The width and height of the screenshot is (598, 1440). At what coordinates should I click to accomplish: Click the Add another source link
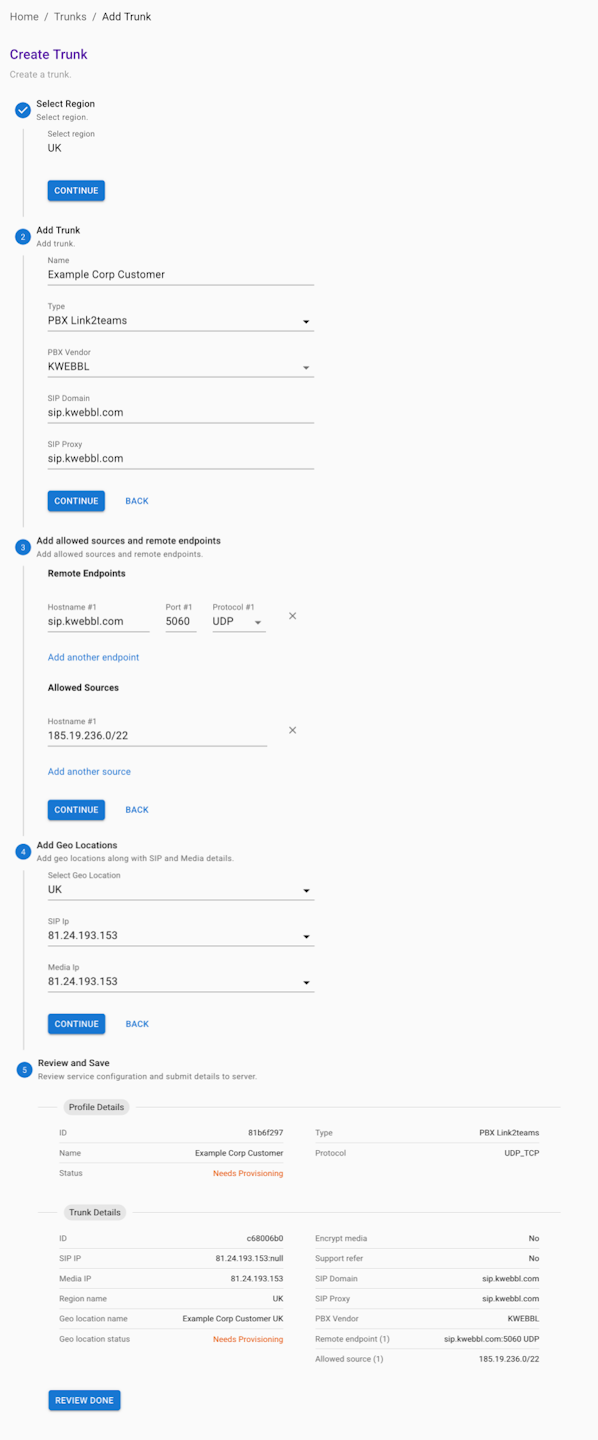pos(89,771)
